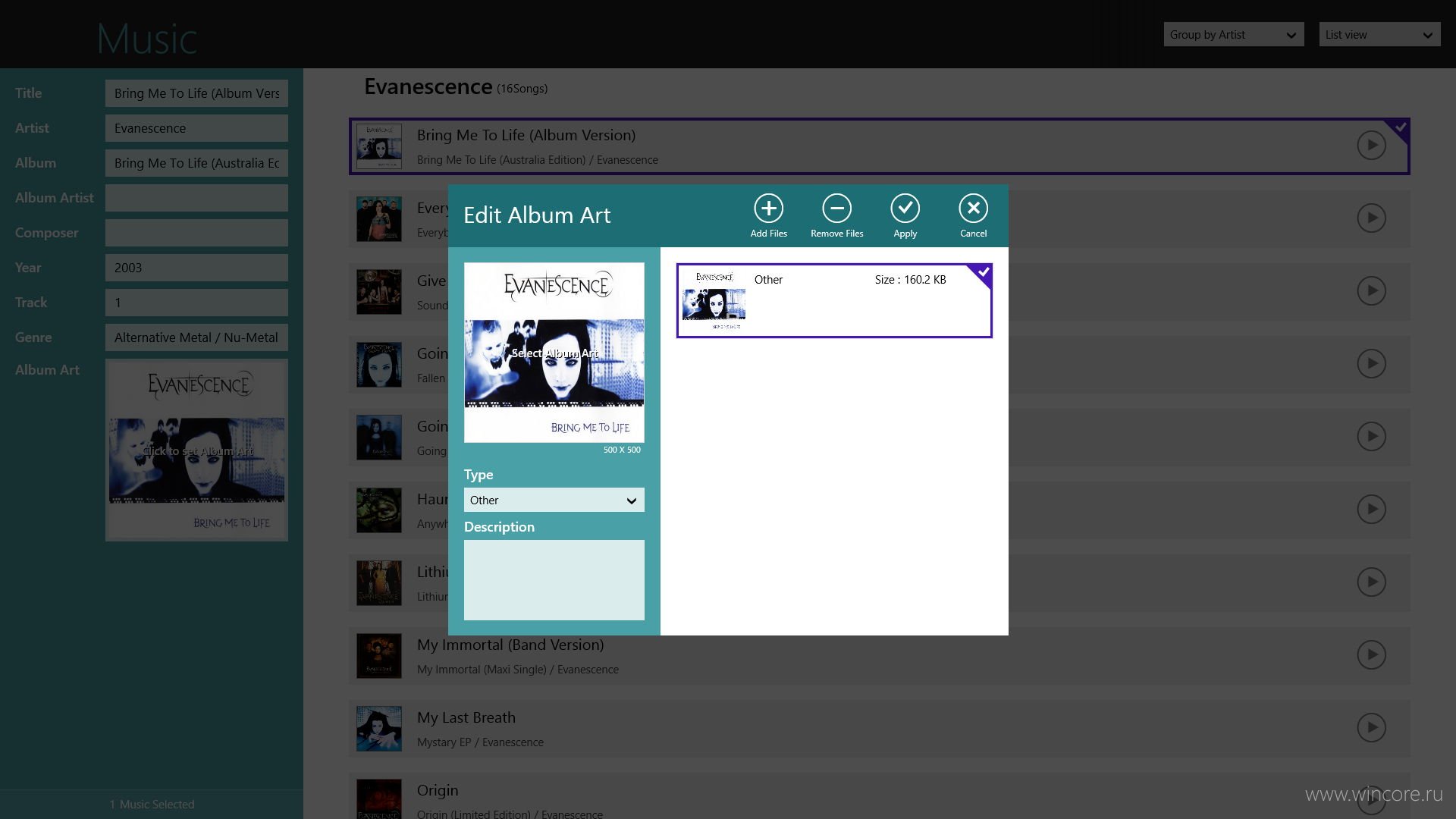Play Bring Me To Life (Album Version)

(1371, 146)
